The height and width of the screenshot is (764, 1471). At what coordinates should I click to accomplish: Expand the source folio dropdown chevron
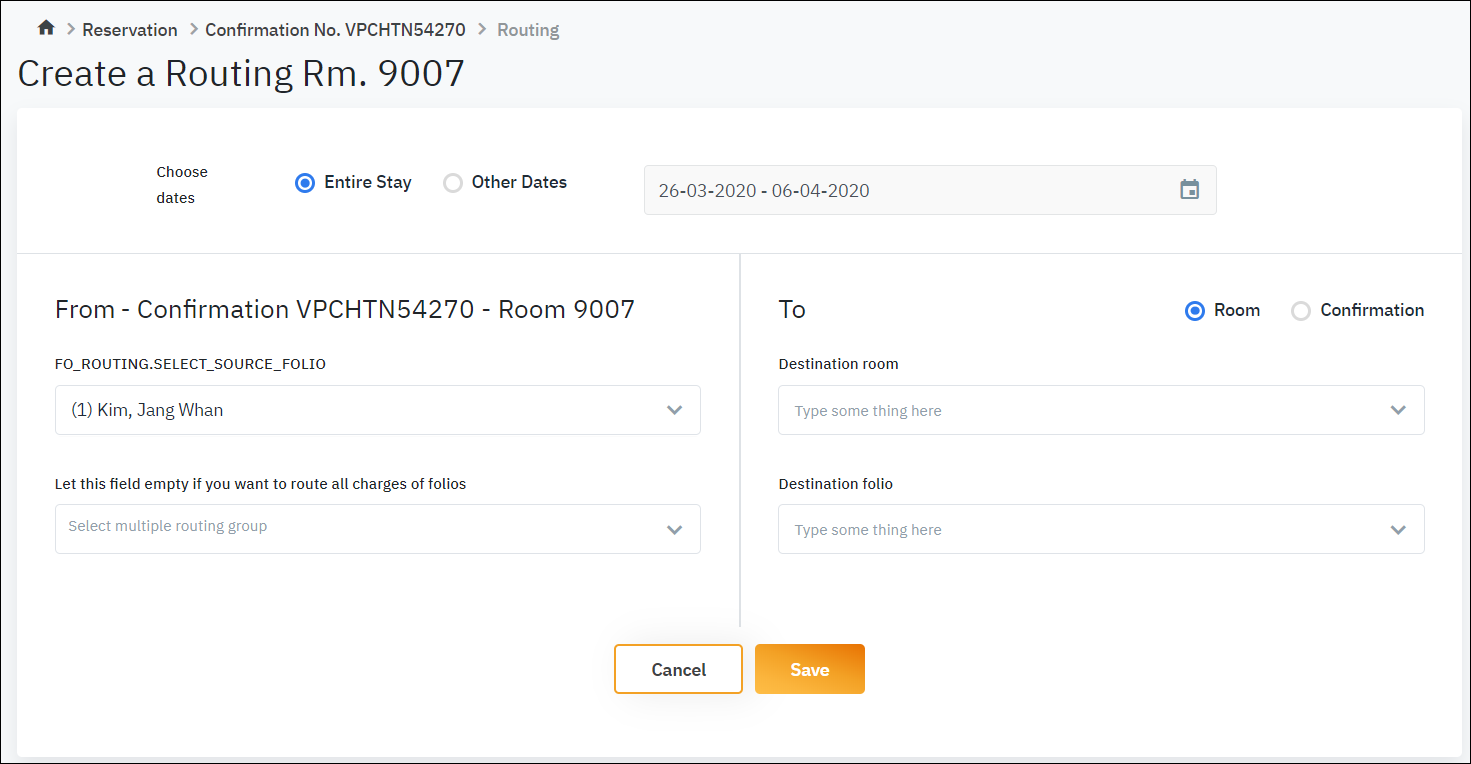point(675,410)
